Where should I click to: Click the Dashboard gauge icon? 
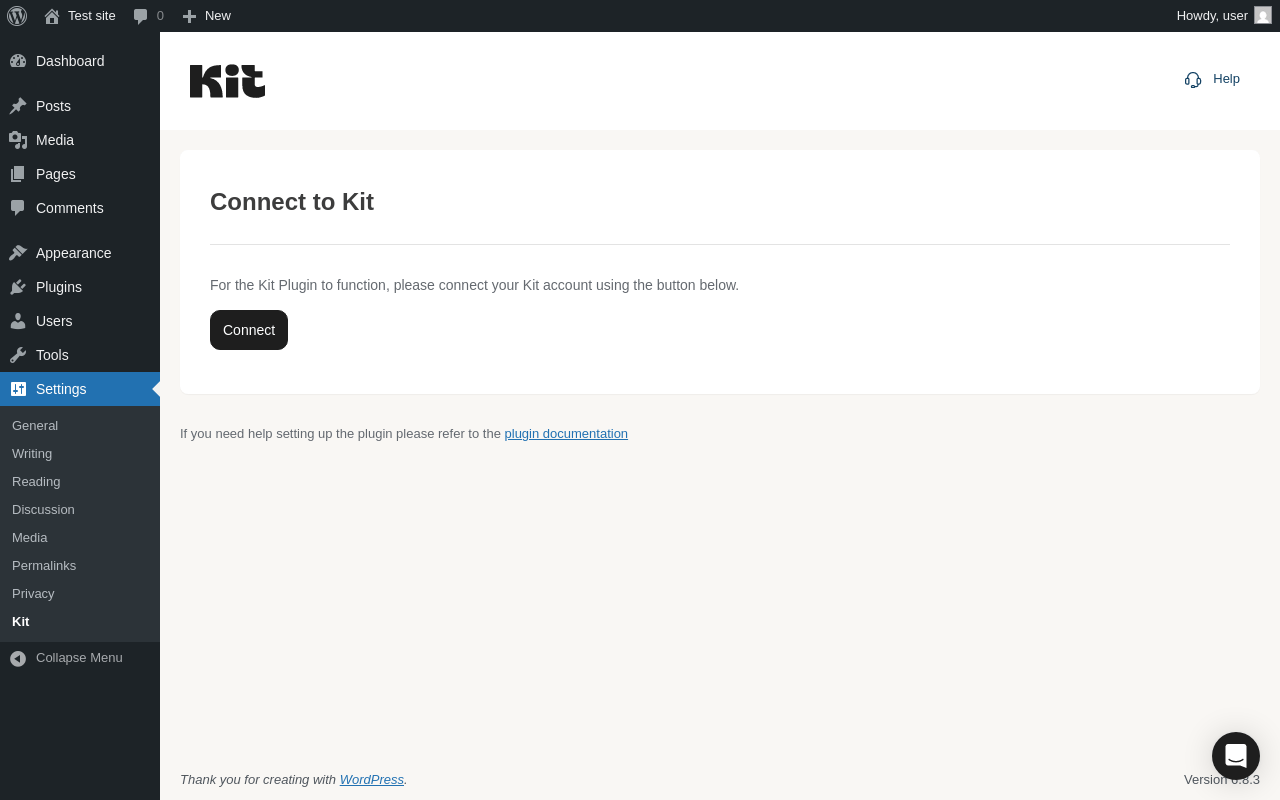18,61
